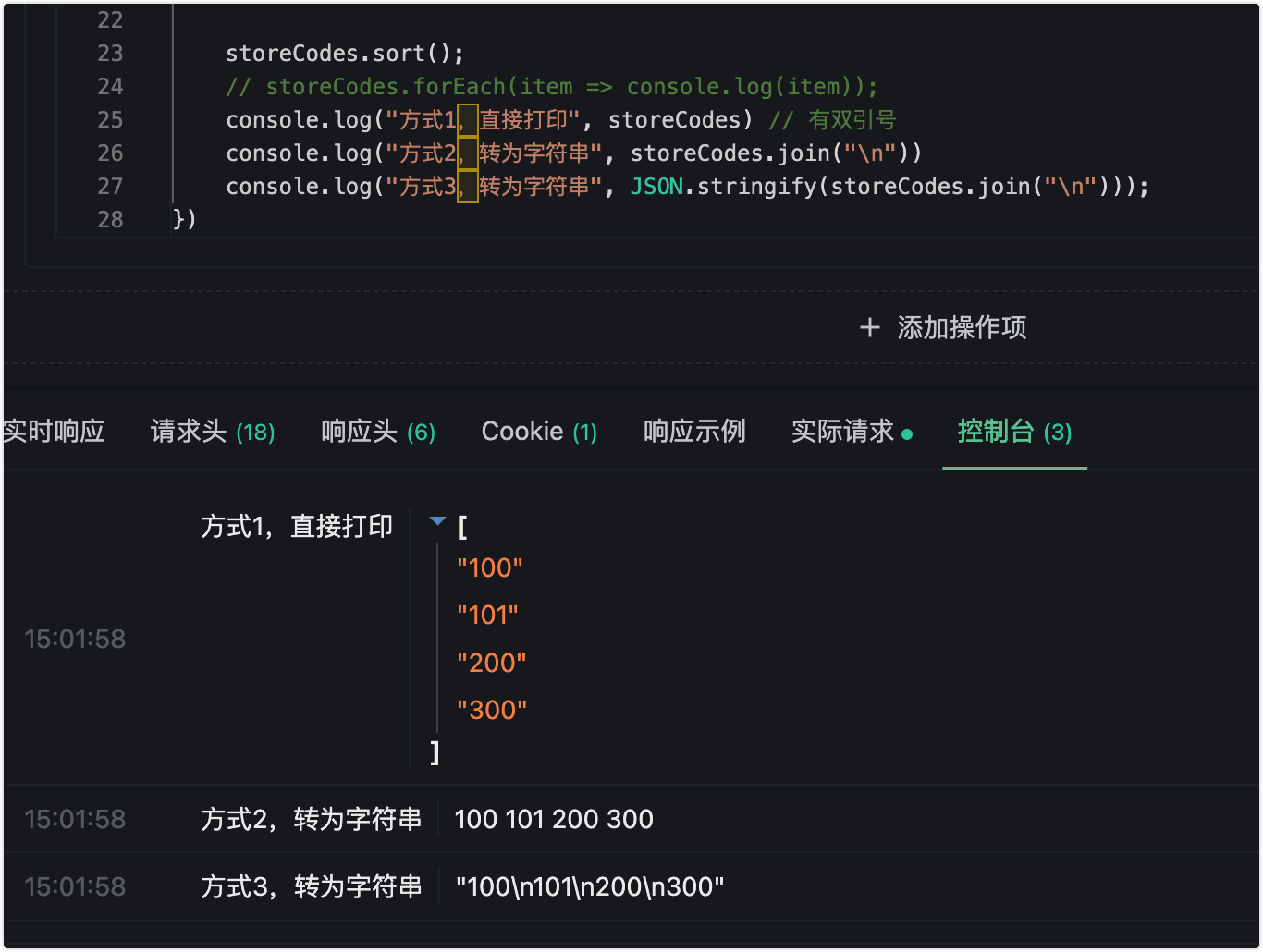Select the 控制台 (3) console tab
This screenshot has width=1263, height=952.
pos(1014,432)
